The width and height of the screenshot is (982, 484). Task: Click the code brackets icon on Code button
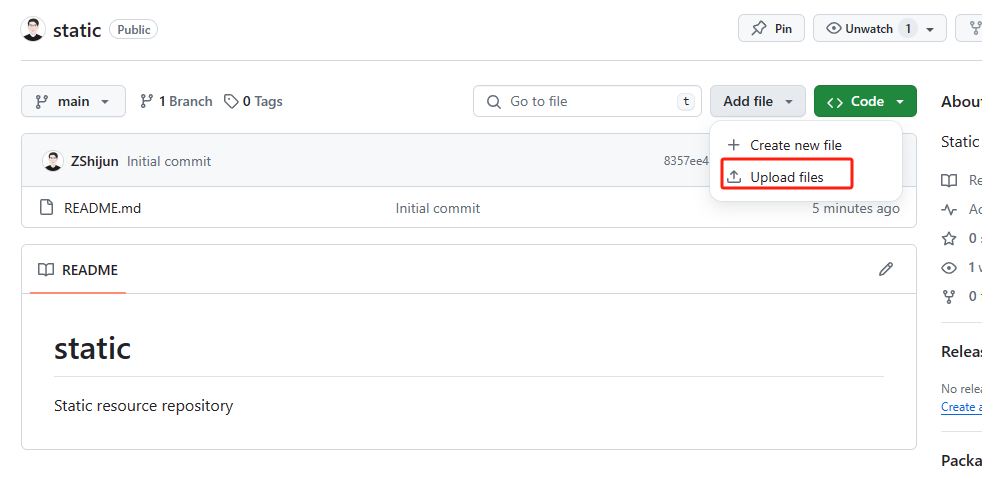point(835,102)
